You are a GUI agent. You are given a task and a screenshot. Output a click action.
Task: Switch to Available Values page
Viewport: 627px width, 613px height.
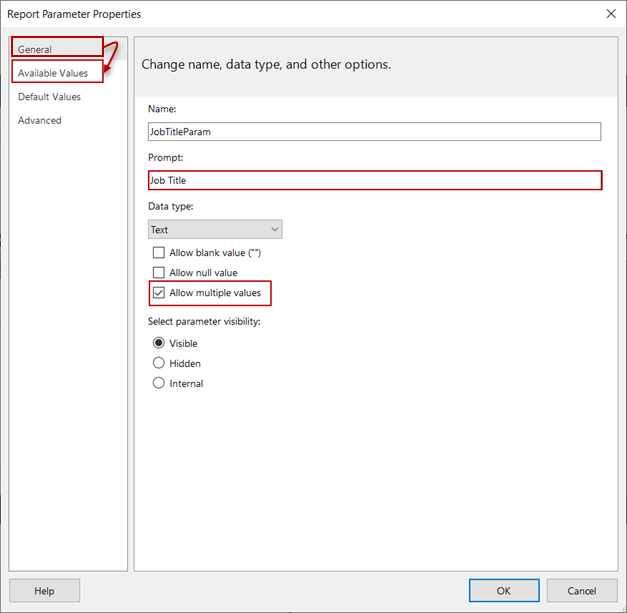[53, 73]
